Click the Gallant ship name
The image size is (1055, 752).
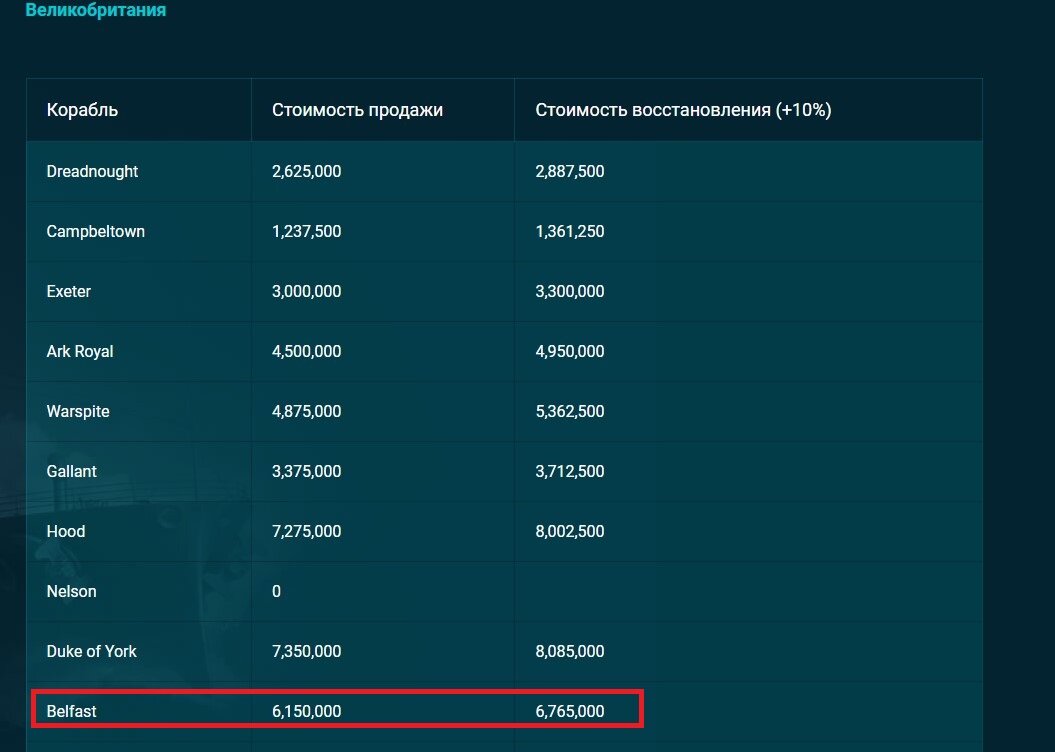click(x=71, y=471)
